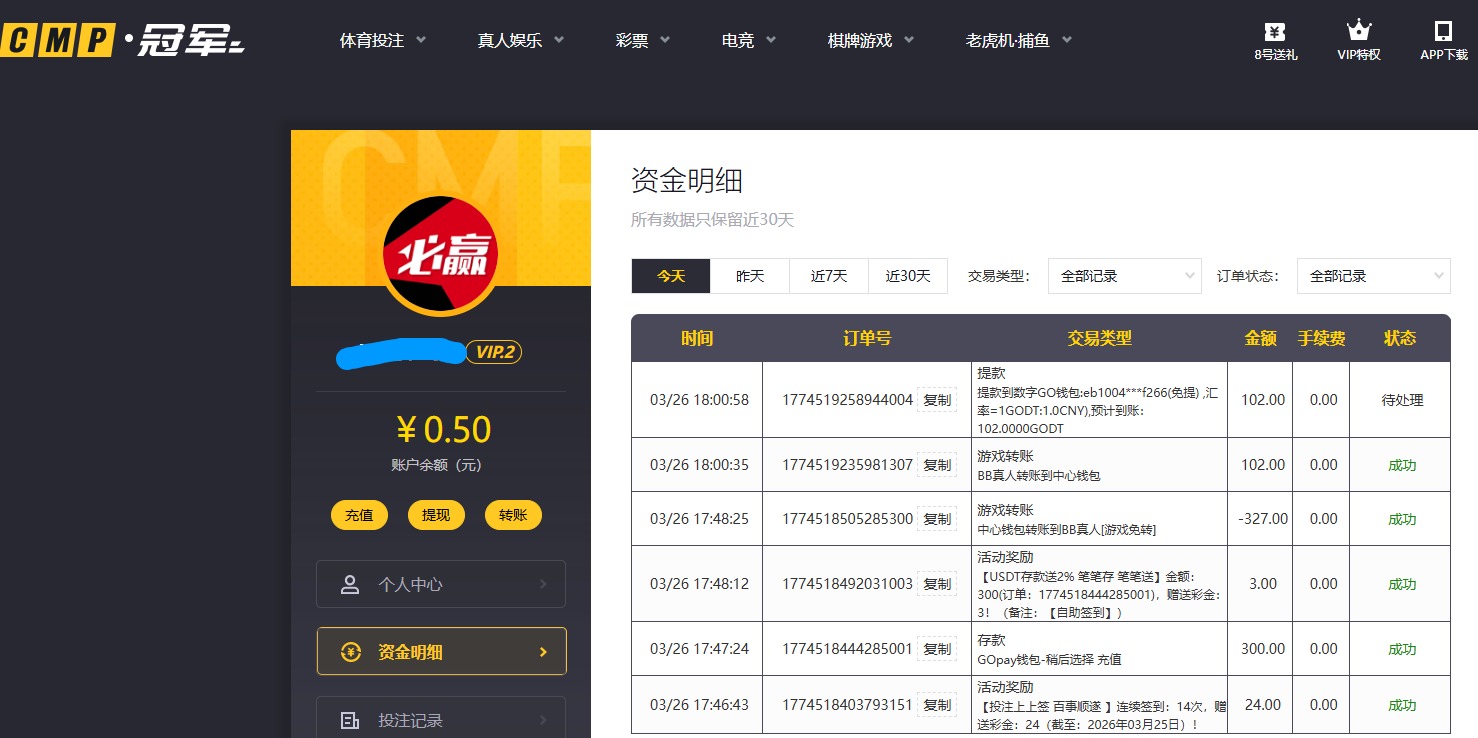This screenshot has height=738, width=1478.
Task: Select the 今天 filter tab
Action: point(669,275)
